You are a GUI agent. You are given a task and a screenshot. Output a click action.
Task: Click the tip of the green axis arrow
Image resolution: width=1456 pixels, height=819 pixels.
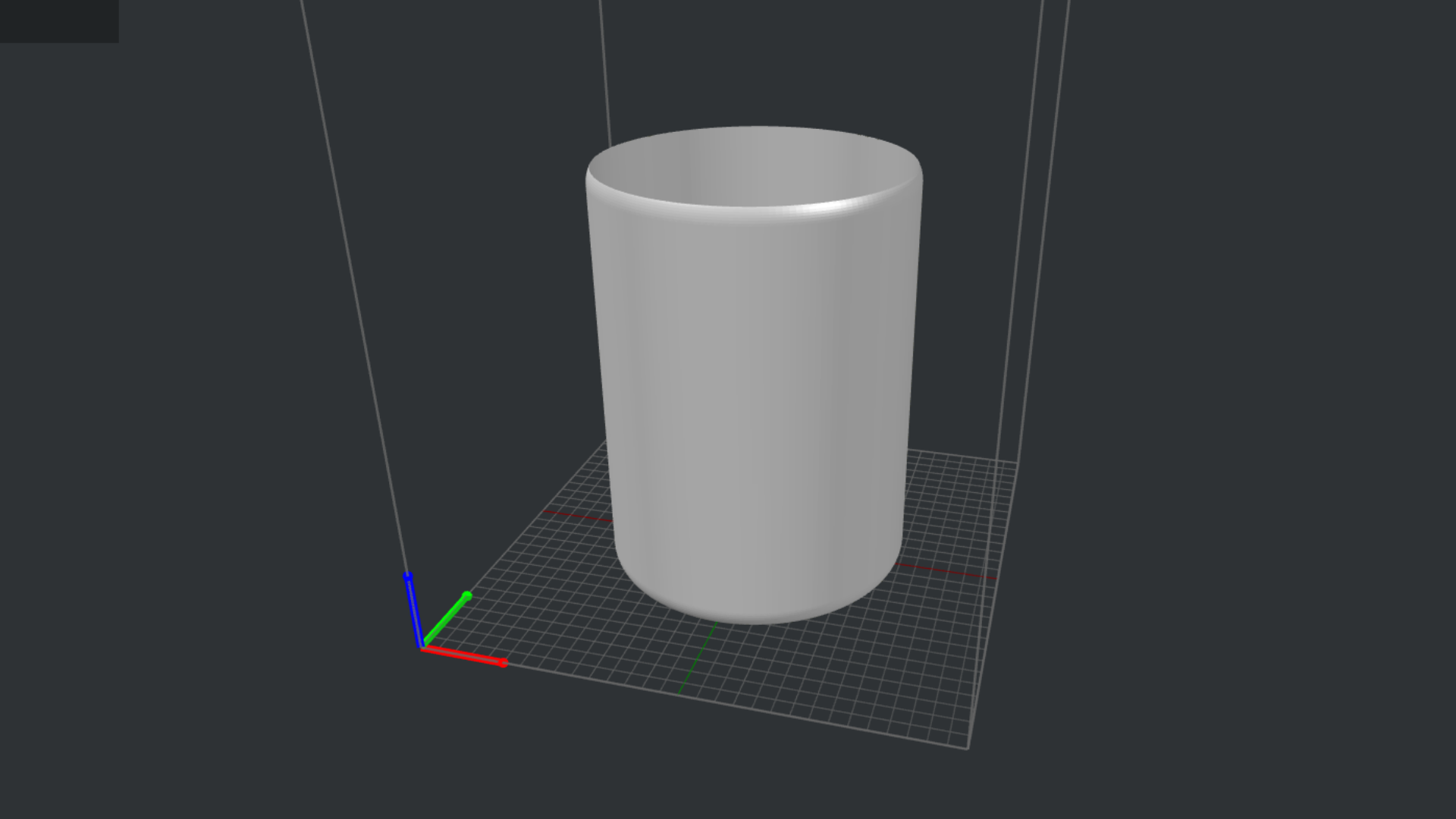pos(468,596)
